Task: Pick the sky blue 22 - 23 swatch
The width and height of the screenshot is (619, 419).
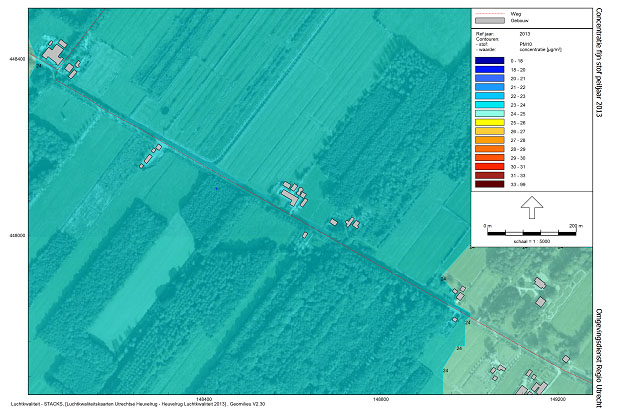Action: coord(490,96)
